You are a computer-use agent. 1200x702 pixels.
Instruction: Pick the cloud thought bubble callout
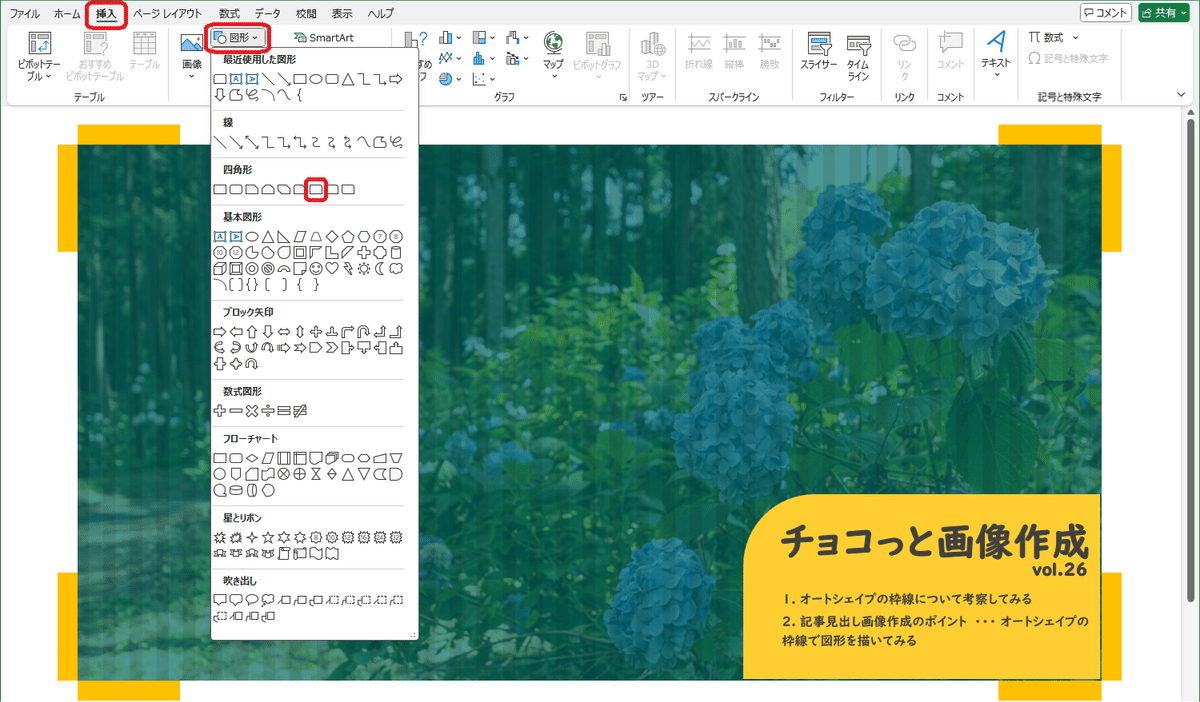[268, 600]
